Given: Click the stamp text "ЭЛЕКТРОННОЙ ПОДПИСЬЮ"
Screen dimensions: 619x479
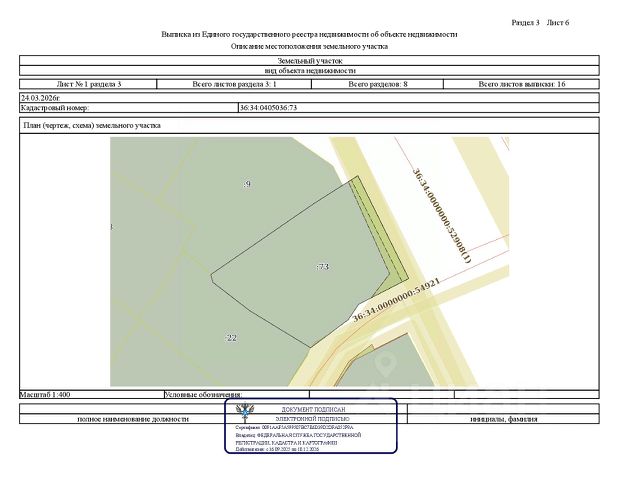Looking at the screenshot, I should tap(312, 419).
